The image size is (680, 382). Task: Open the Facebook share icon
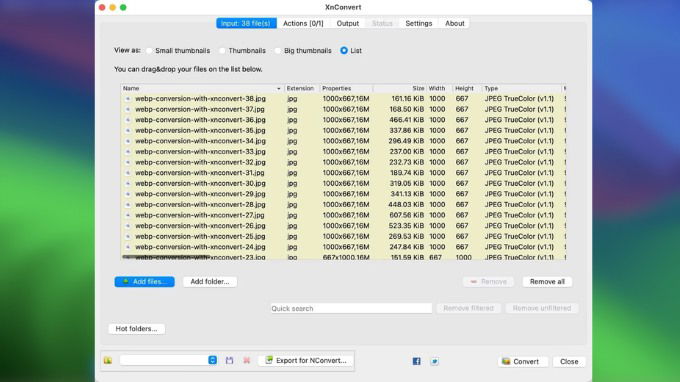(416, 361)
